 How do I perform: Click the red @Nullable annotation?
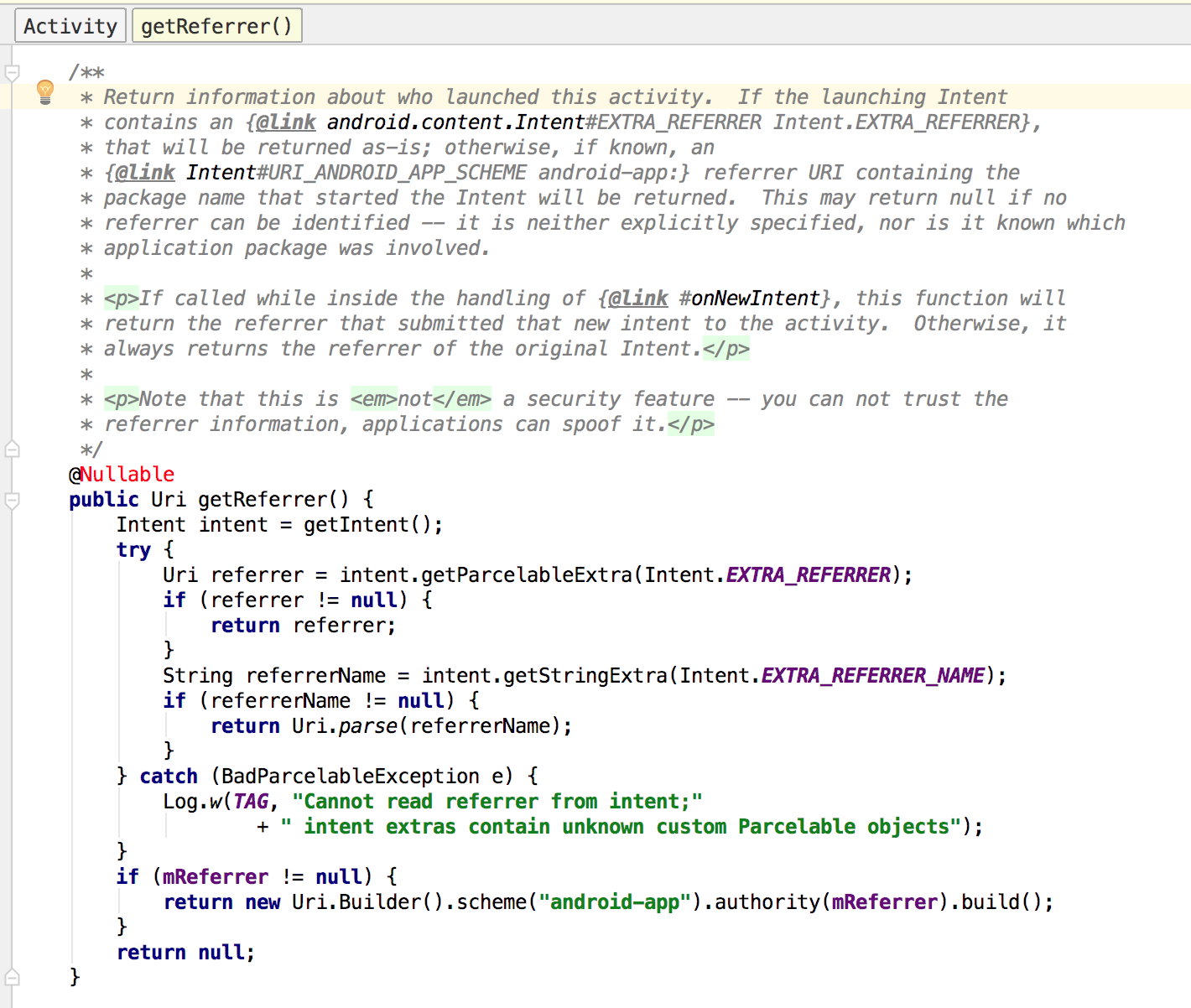[x=122, y=475]
